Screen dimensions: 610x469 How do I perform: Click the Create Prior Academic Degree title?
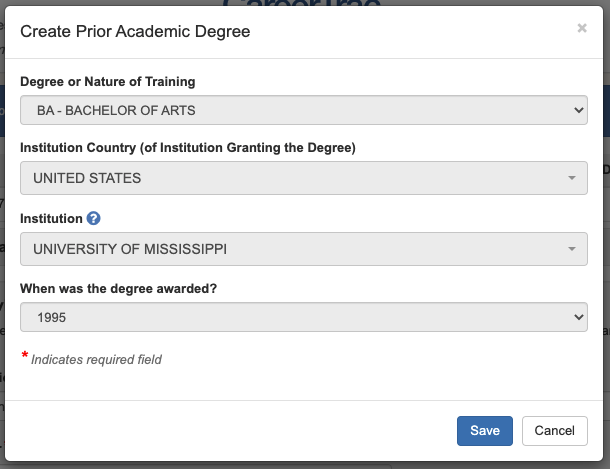(x=135, y=32)
